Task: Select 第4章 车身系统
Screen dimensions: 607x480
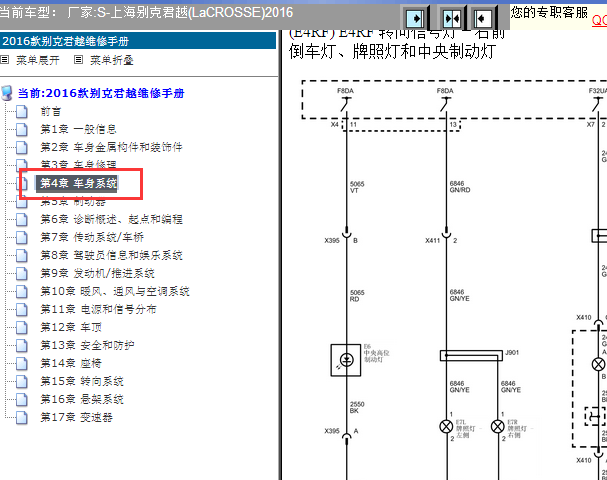Action: (79, 183)
